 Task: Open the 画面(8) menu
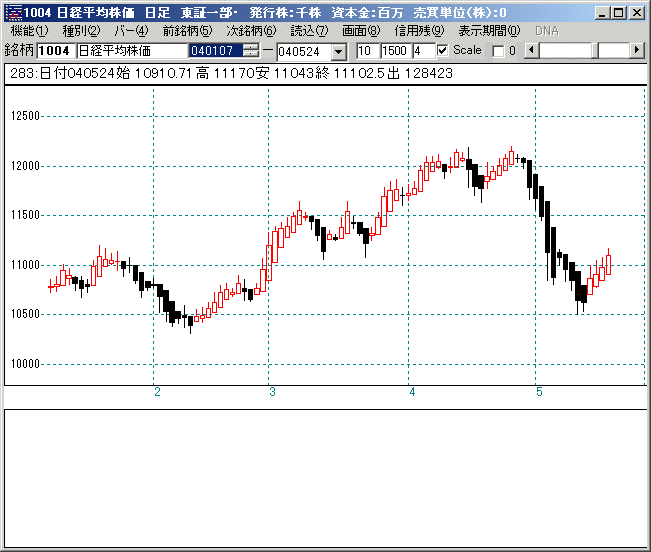click(361, 31)
